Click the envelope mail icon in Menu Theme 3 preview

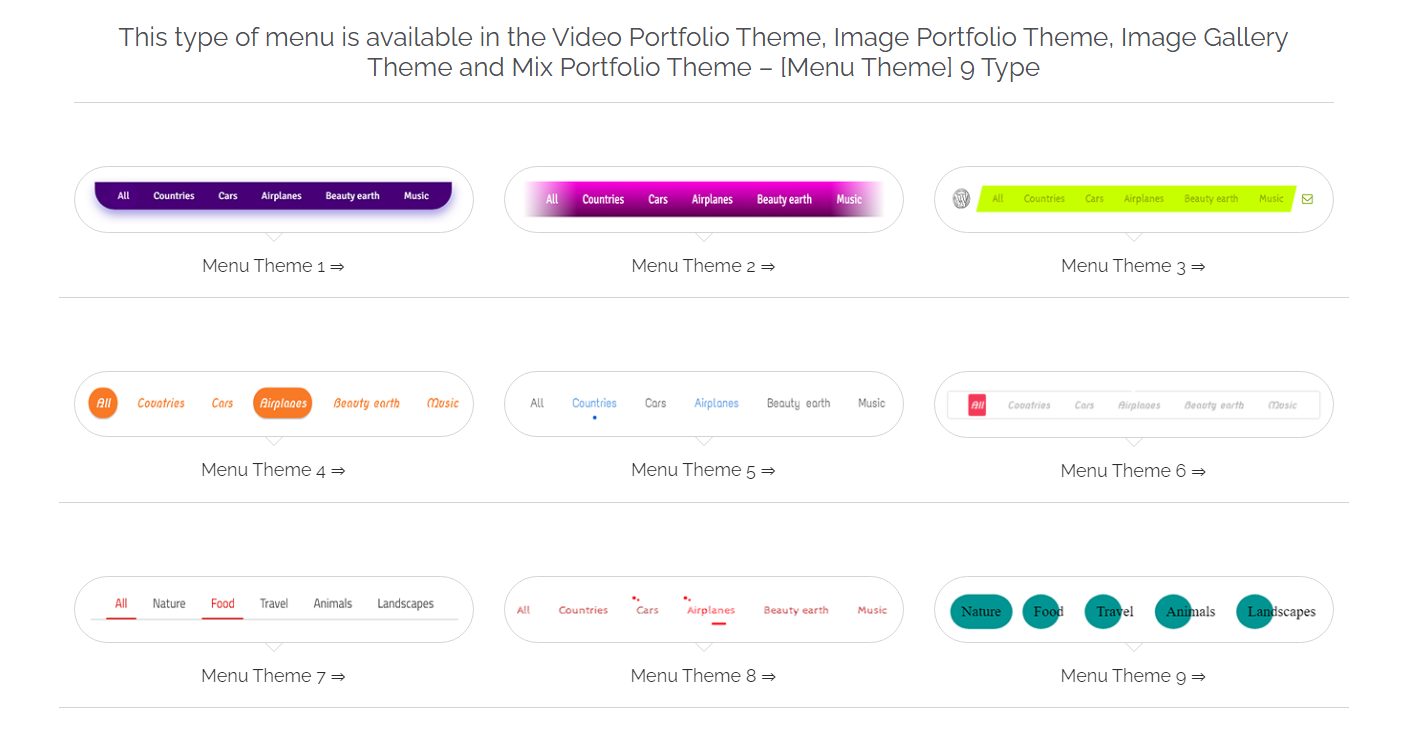1307,199
